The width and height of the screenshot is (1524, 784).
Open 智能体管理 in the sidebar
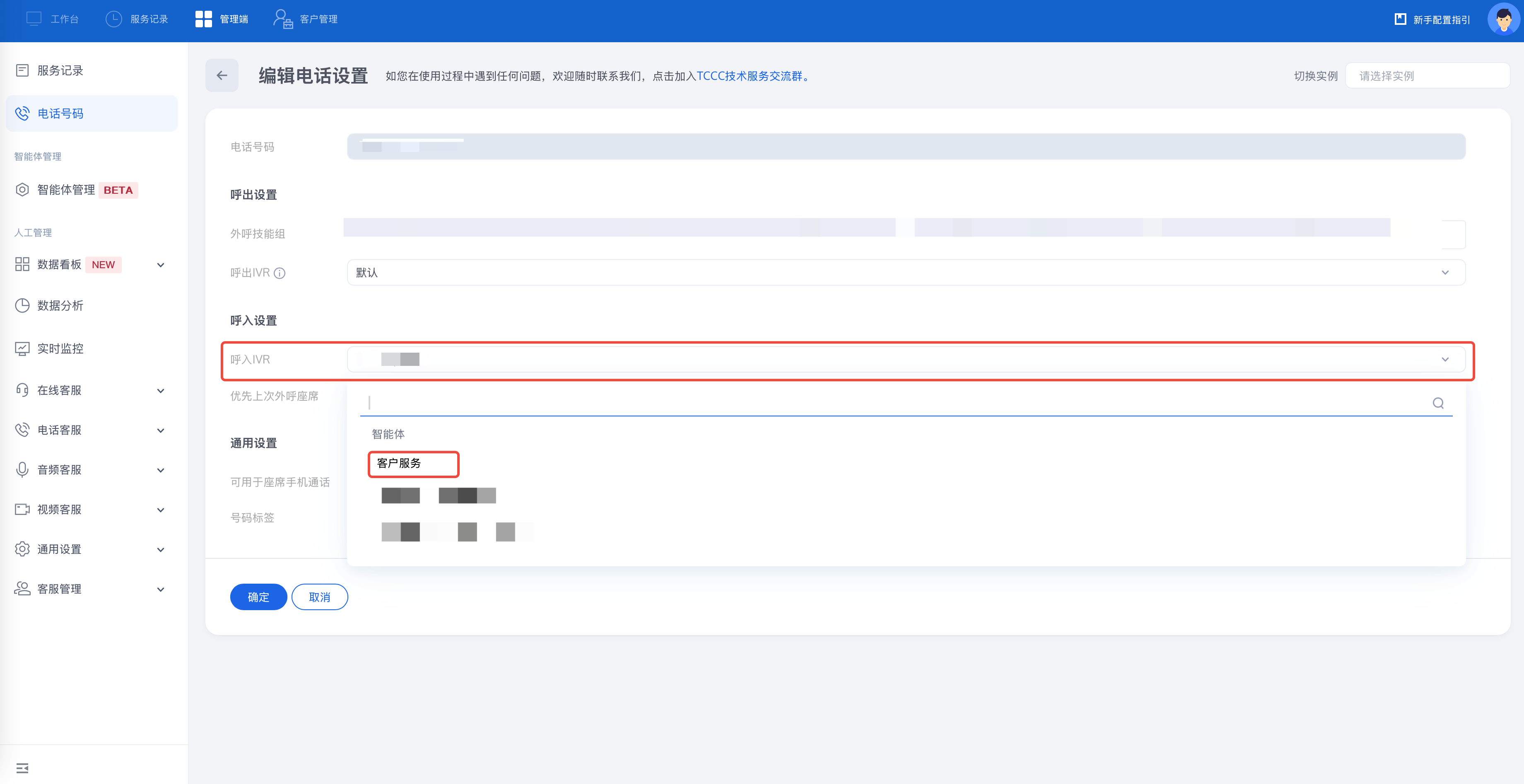tap(66, 190)
